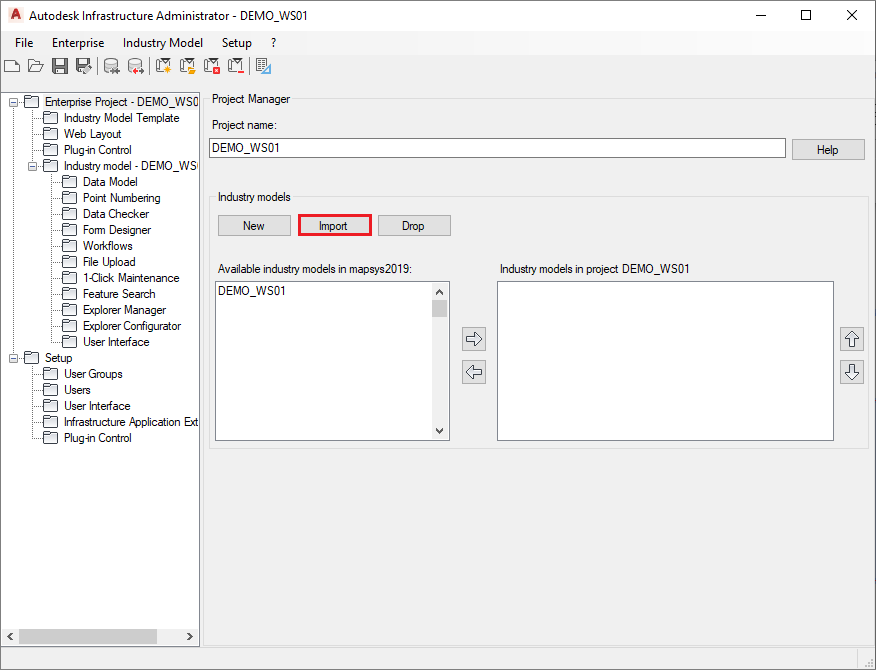876x670 pixels.
Task: Click the Drop button
Action: (x=414, y=226)
